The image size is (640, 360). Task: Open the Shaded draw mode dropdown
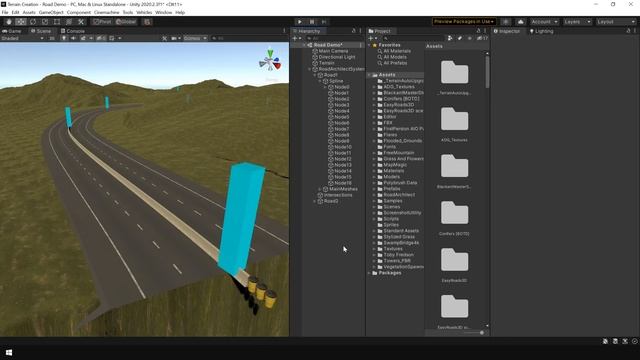[22, 38]
